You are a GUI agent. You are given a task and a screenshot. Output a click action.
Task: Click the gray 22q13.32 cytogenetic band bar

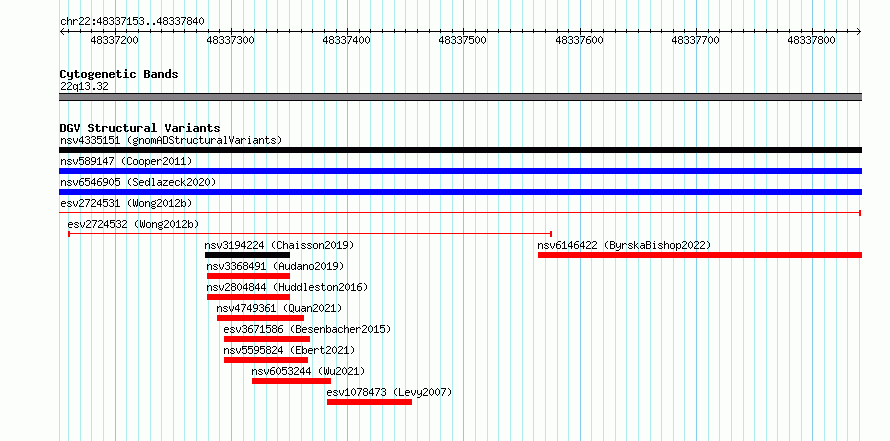(x=460, y=97)
